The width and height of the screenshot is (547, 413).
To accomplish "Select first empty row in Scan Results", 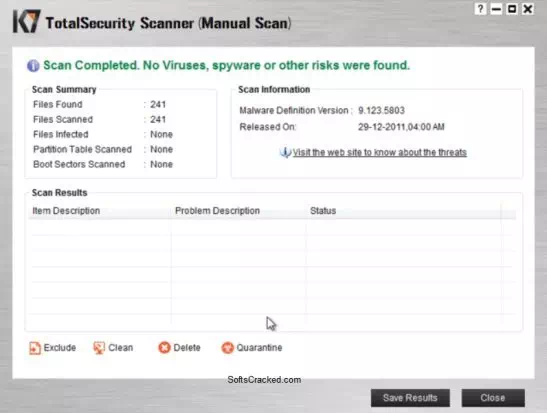I will tap(272, 227).
